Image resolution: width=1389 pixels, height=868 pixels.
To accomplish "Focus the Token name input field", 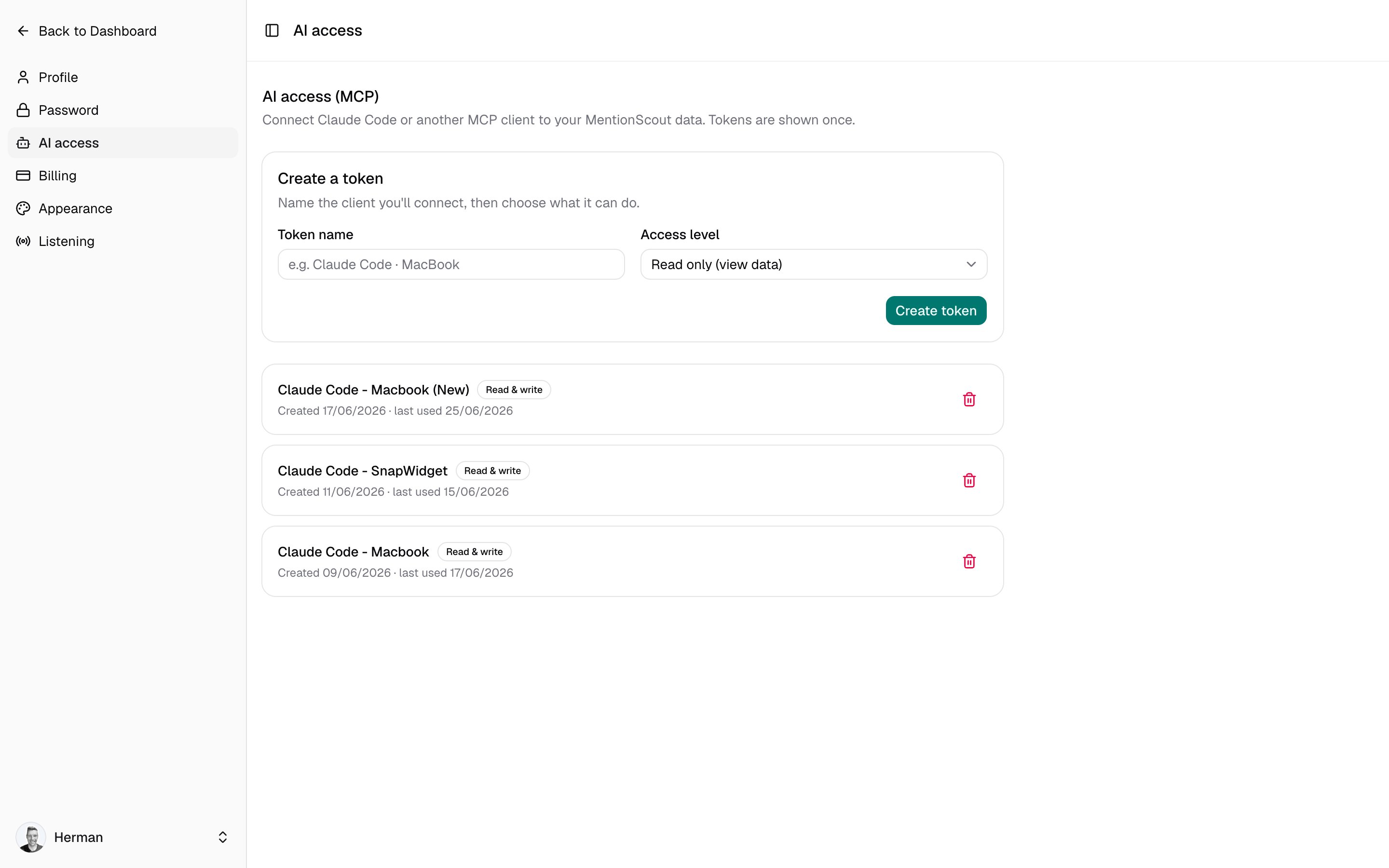I will pyautogui.click(x=451, y=264).
